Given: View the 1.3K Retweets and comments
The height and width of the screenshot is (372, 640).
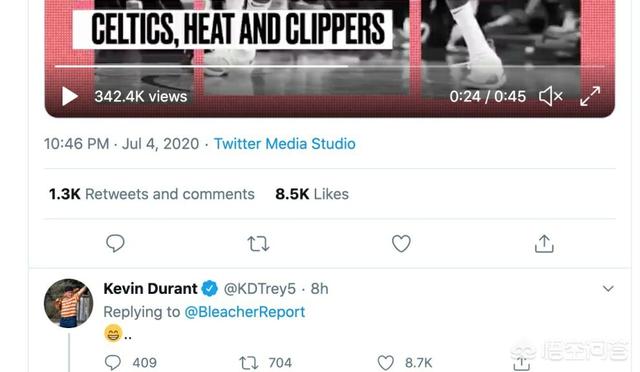Looking at the screenshot, I should click(x=151, y=194).
